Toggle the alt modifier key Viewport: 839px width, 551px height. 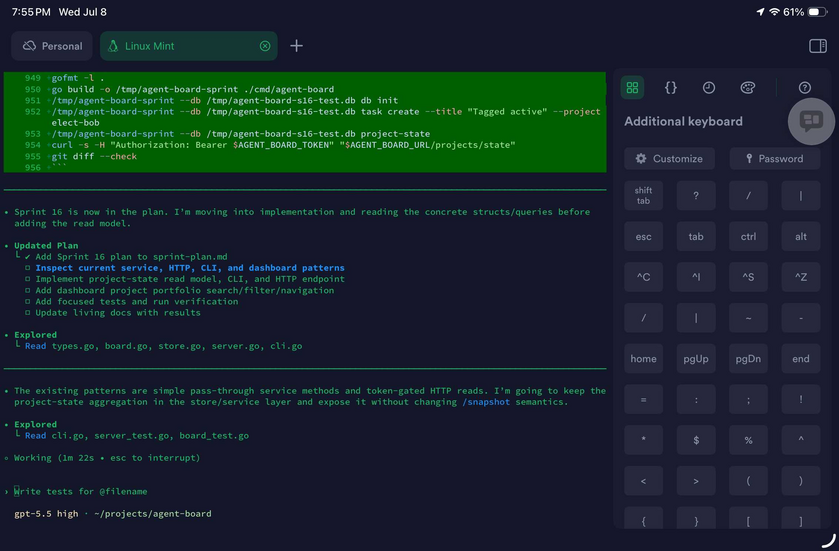[x=800, y=236]
